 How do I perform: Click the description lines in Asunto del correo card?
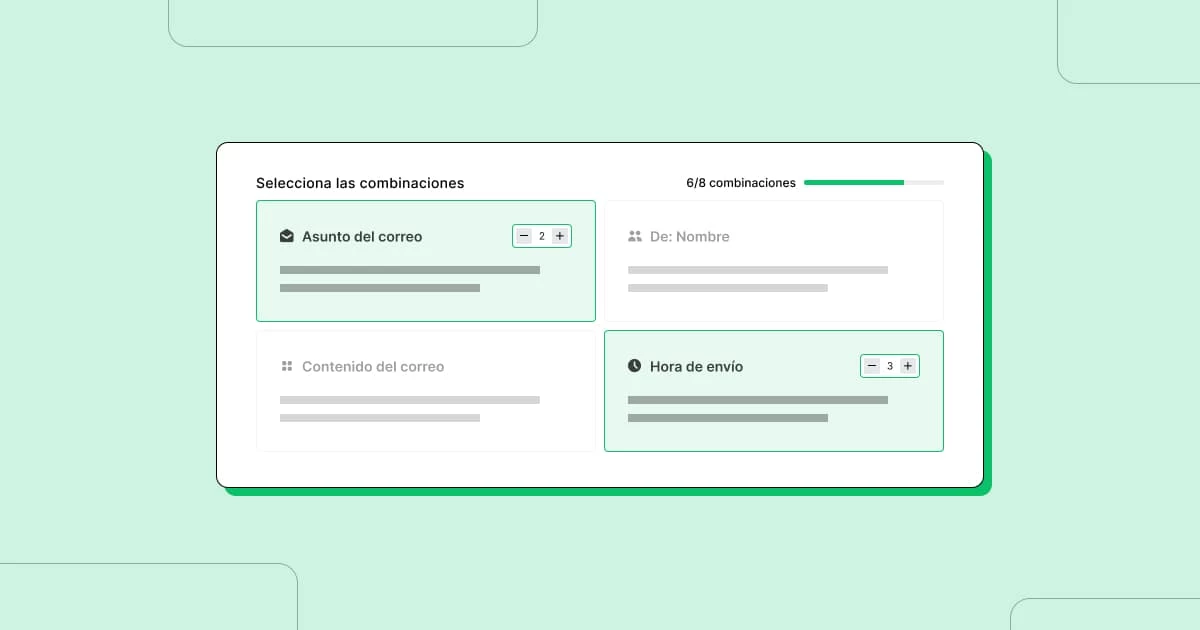pyautogui.click(x=409, y=279)
